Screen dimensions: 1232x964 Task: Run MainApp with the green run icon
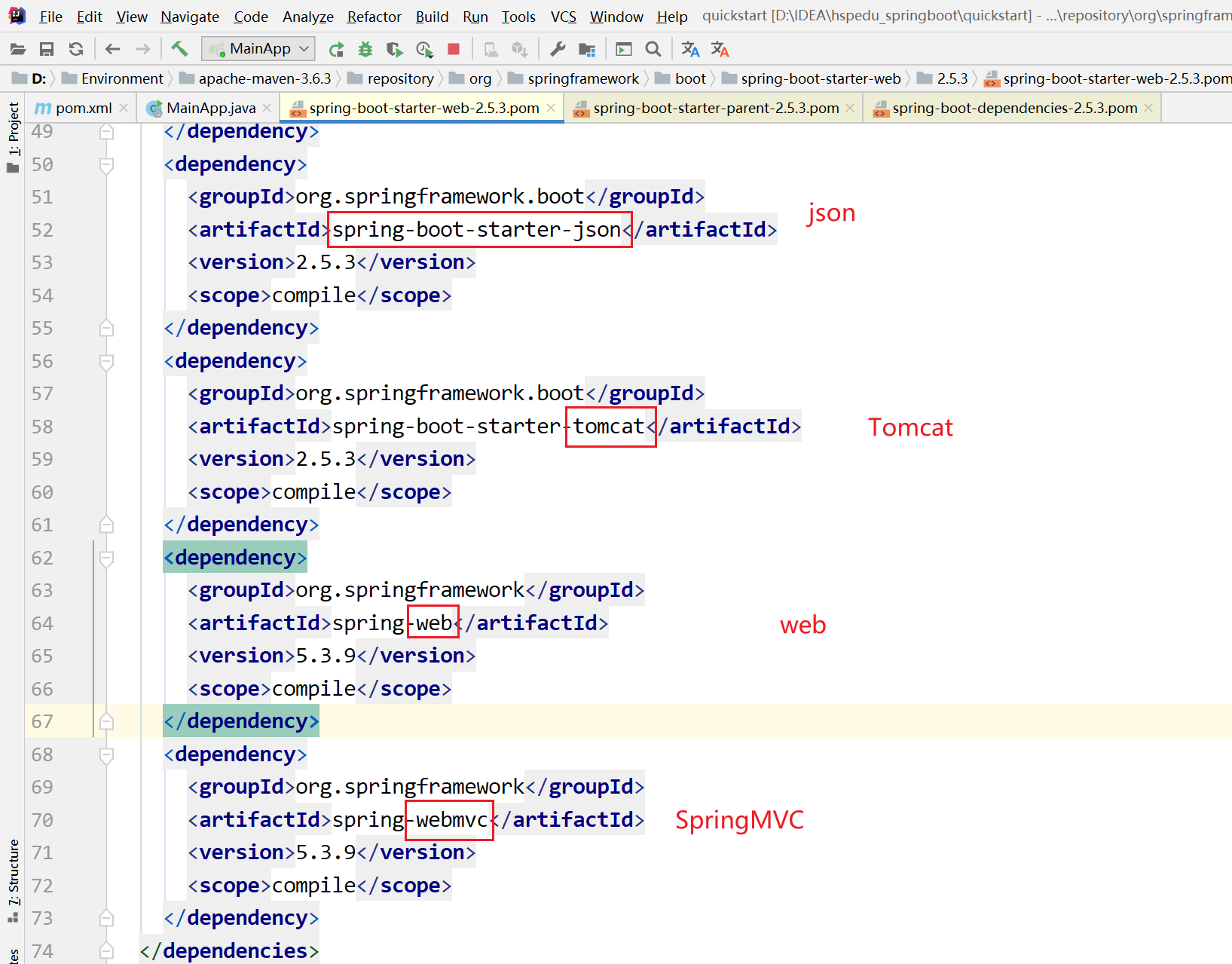tap(336, 50)
